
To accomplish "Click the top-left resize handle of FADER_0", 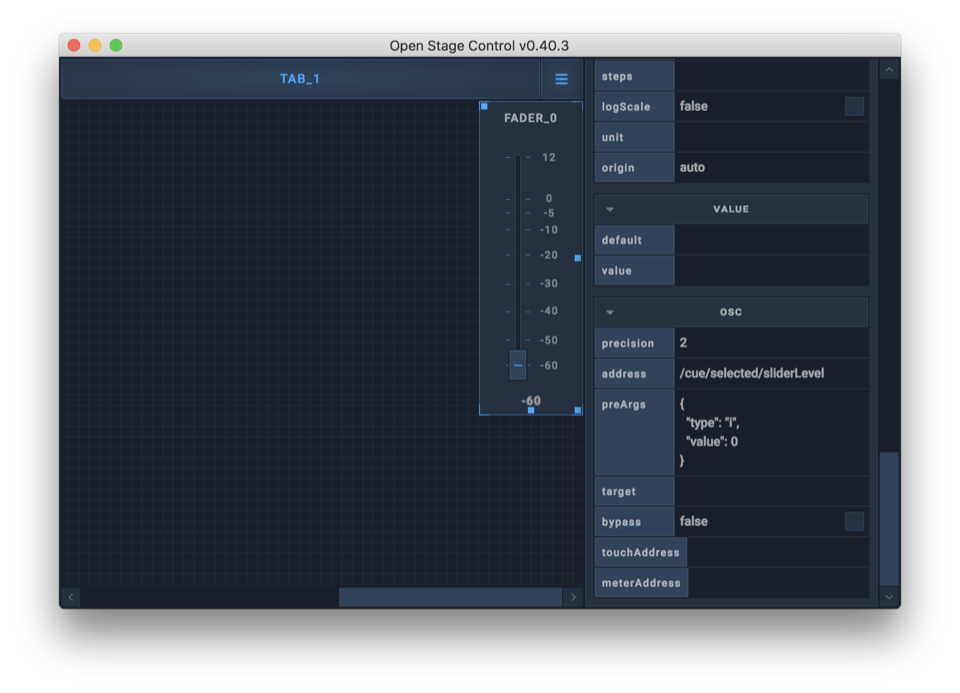I will point(484,106).
